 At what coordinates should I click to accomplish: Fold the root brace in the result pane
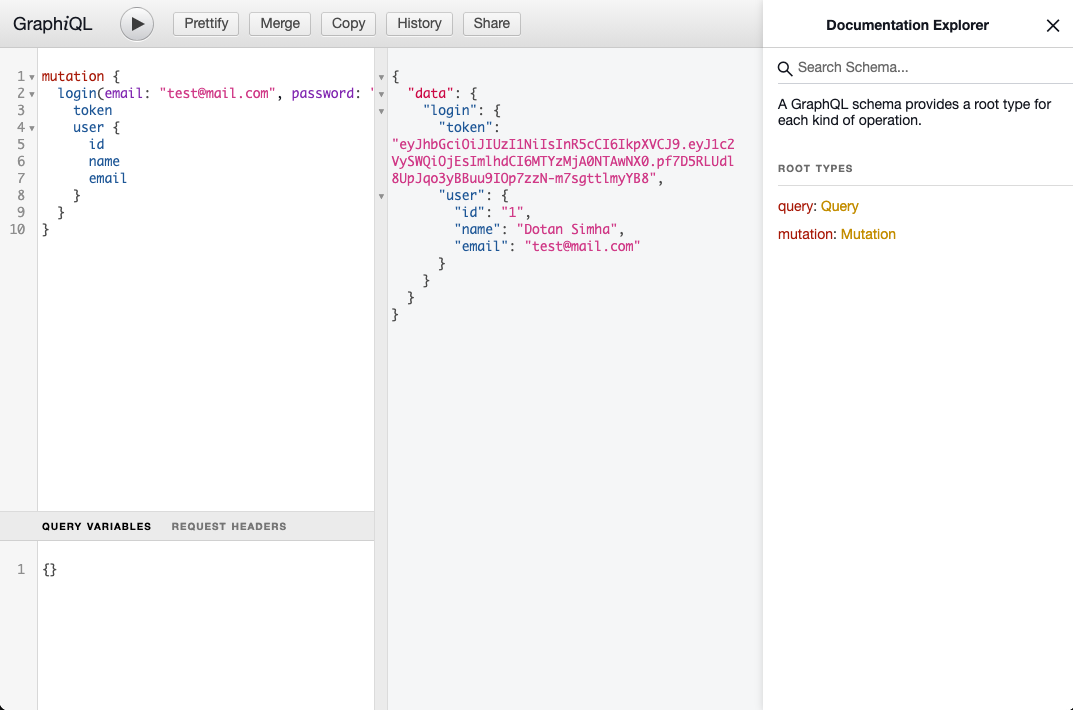tap(381, 77)
